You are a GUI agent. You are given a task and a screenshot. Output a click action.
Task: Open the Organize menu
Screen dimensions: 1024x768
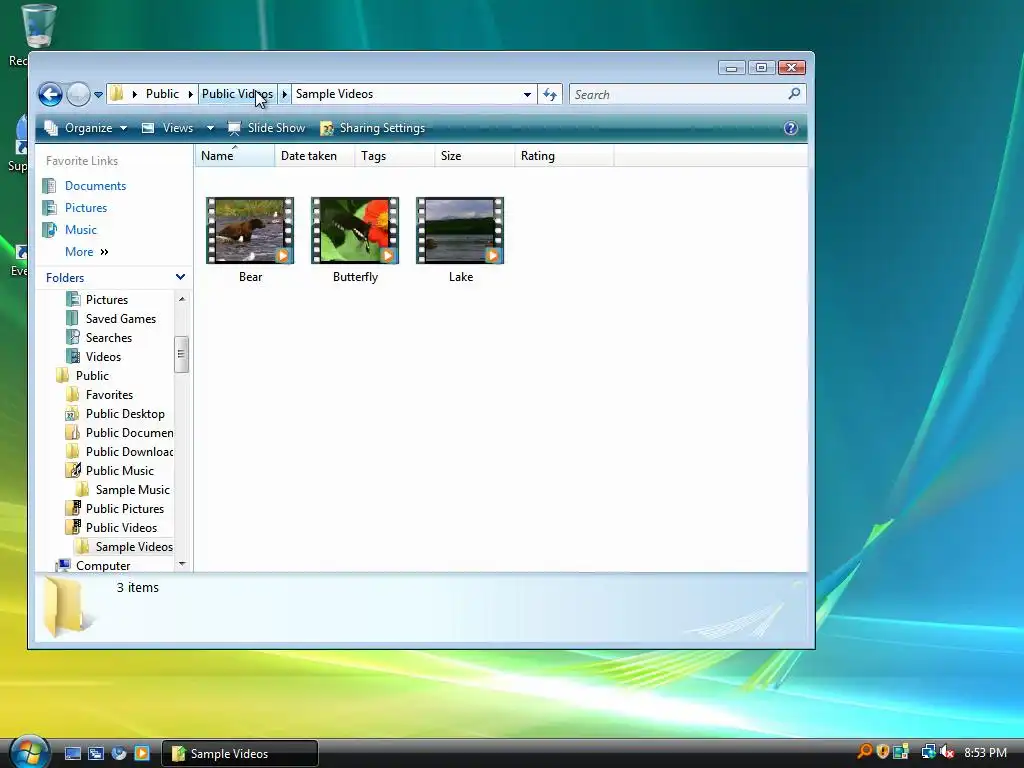tap(86, 128)
